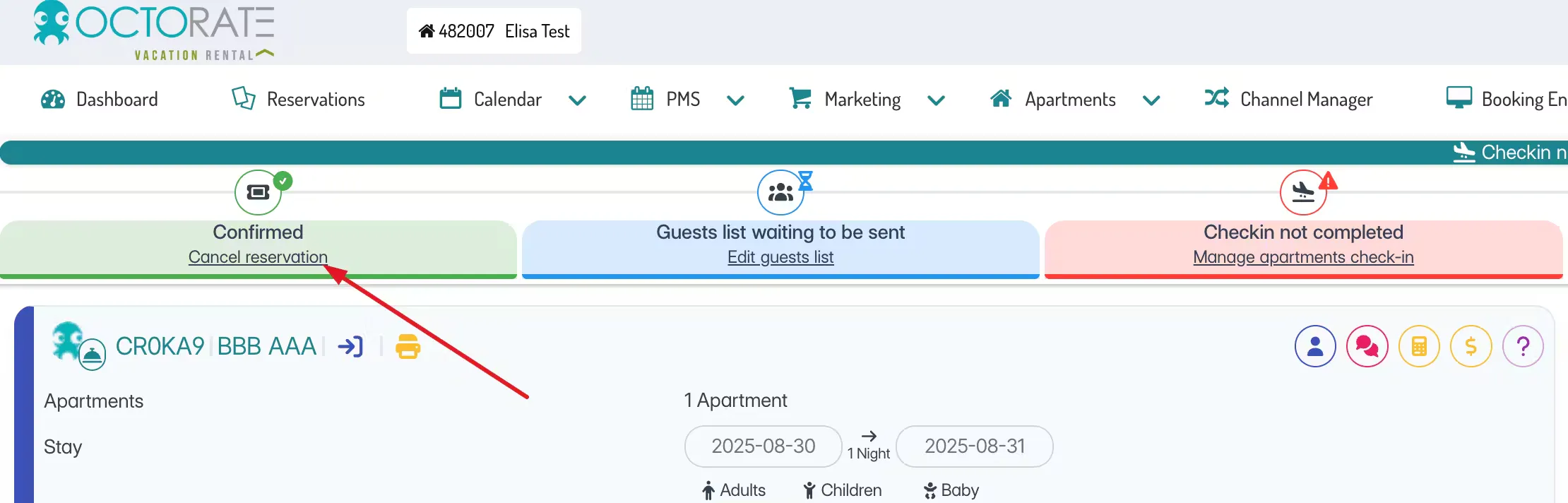
Task: Click Manage apartments check-in link
Action: tap(1303, 257)
